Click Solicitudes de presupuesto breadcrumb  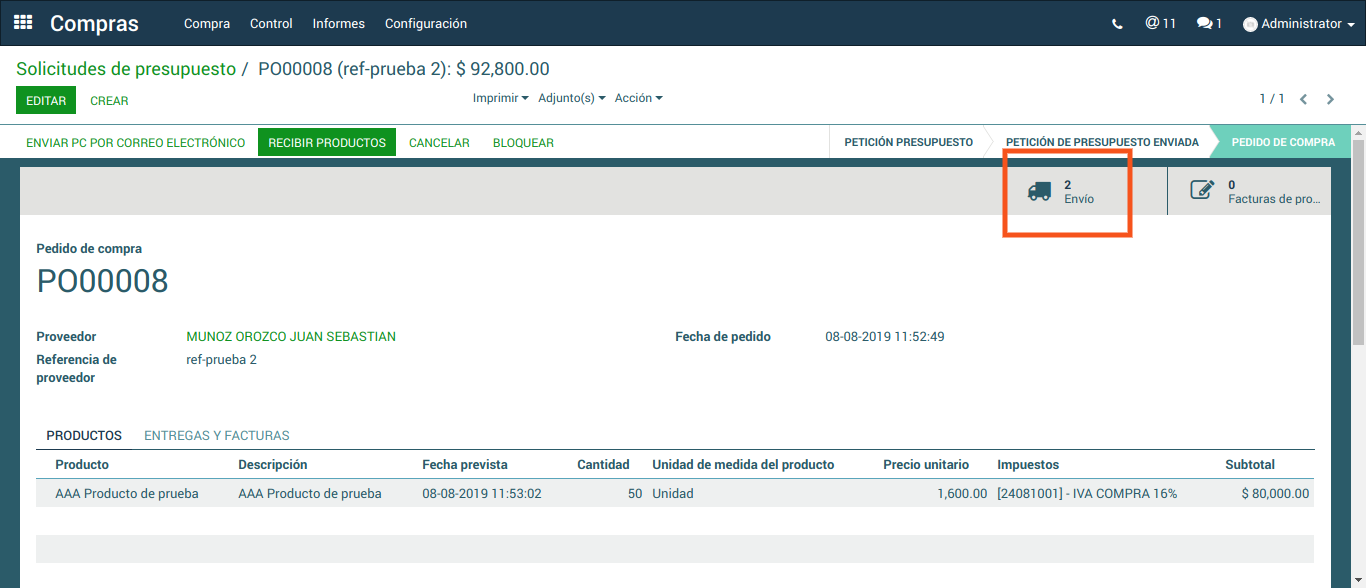click(x=126, y=69)
